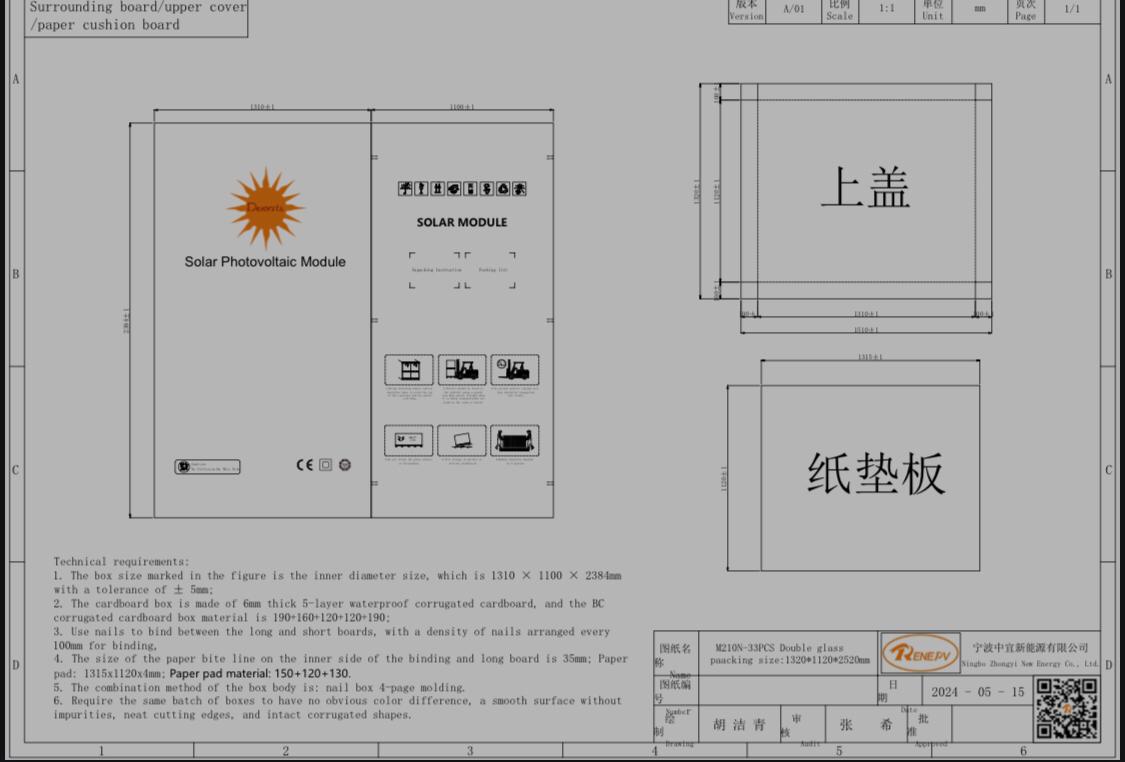This screenshot has width=1125, height=762.
Task: Click the date field 2024 - 05 - 15
Action: (x=977, y=692)
